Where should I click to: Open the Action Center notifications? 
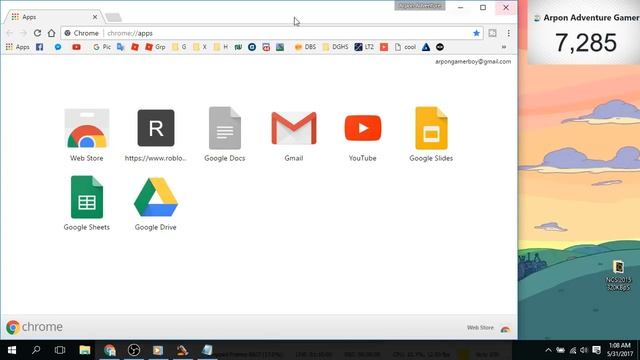click(x=596, y=350)
